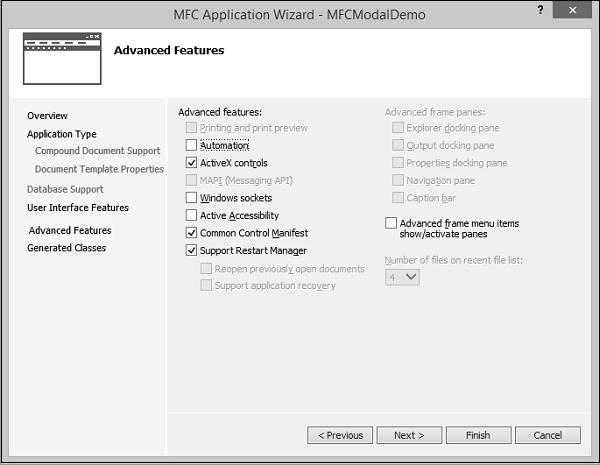Uncheck ActiveX controls option
600x465 pixels.
pyautogui.click(x=191, y=163)
